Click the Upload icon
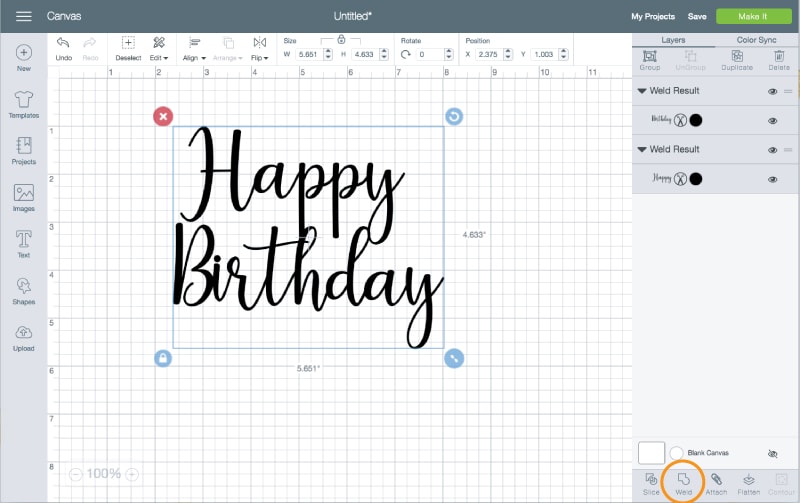Screen dimensions: 800x503 point(24,336)
